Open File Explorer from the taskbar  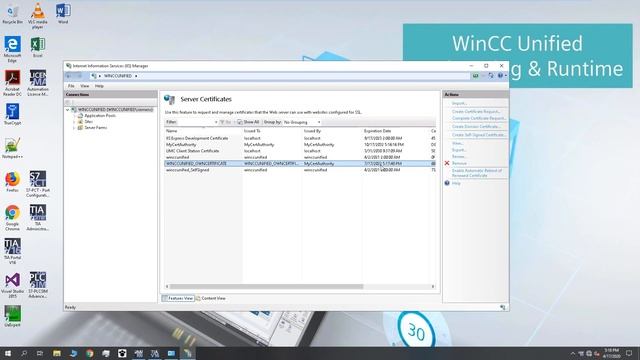57,353
